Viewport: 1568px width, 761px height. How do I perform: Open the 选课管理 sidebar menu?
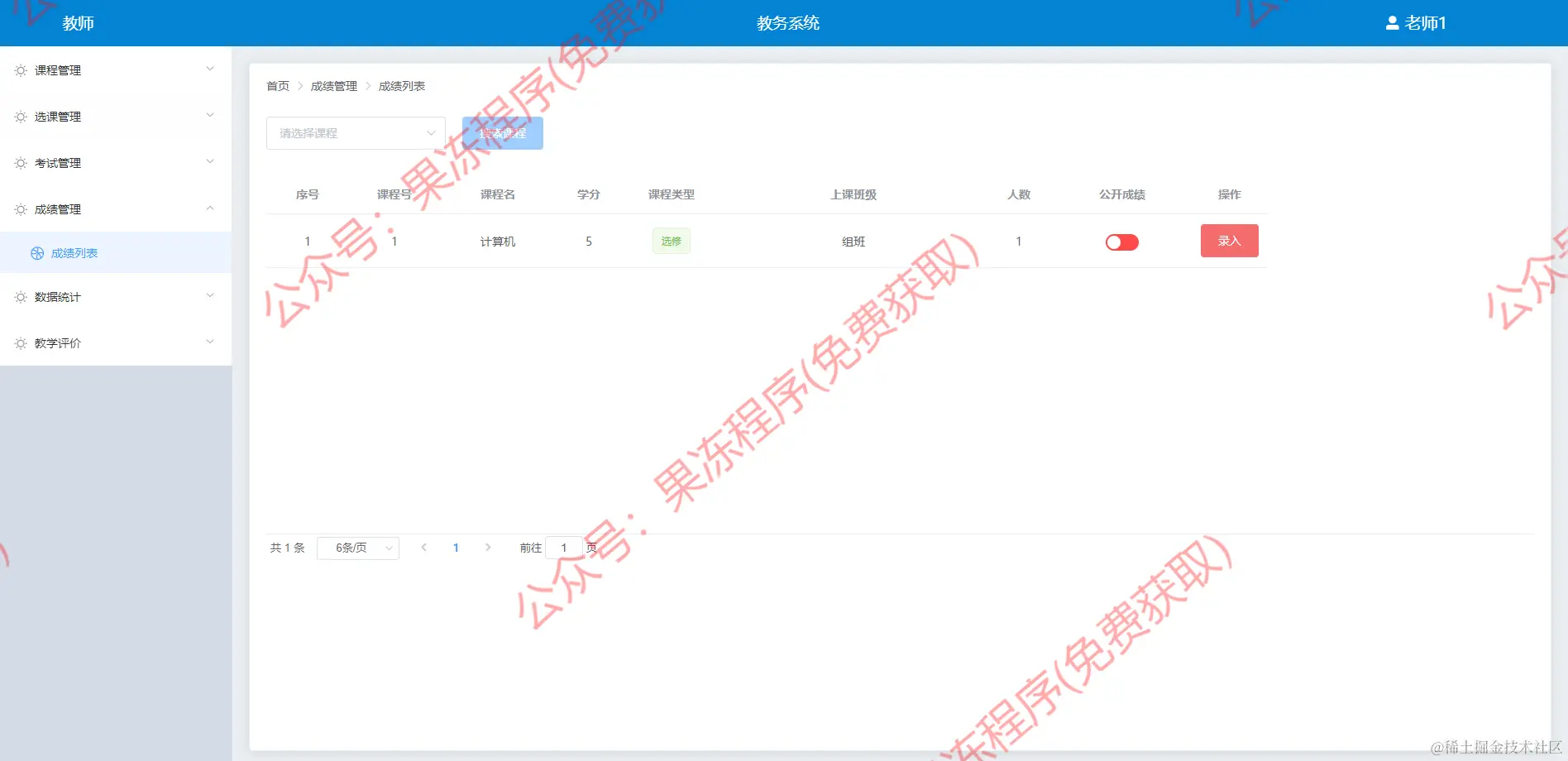(116, 117)
